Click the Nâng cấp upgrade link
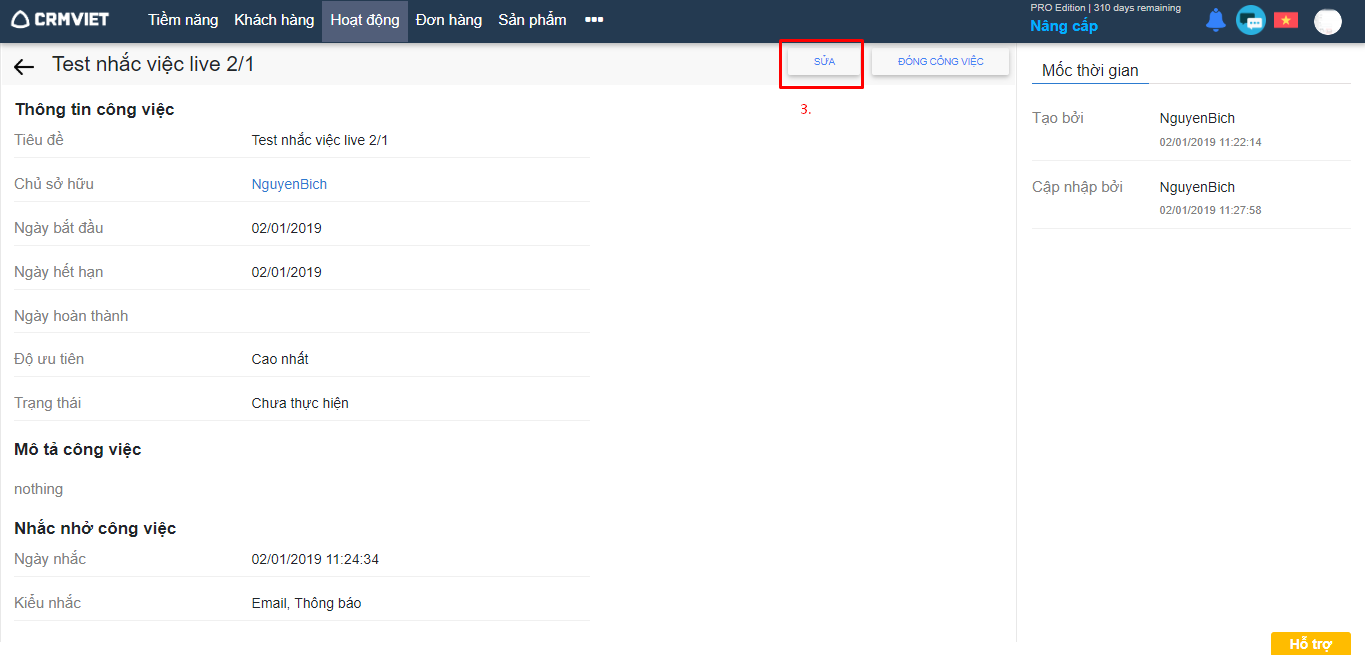The height and width of the screenshot is (655, 1365). [x=1064, y=27]
